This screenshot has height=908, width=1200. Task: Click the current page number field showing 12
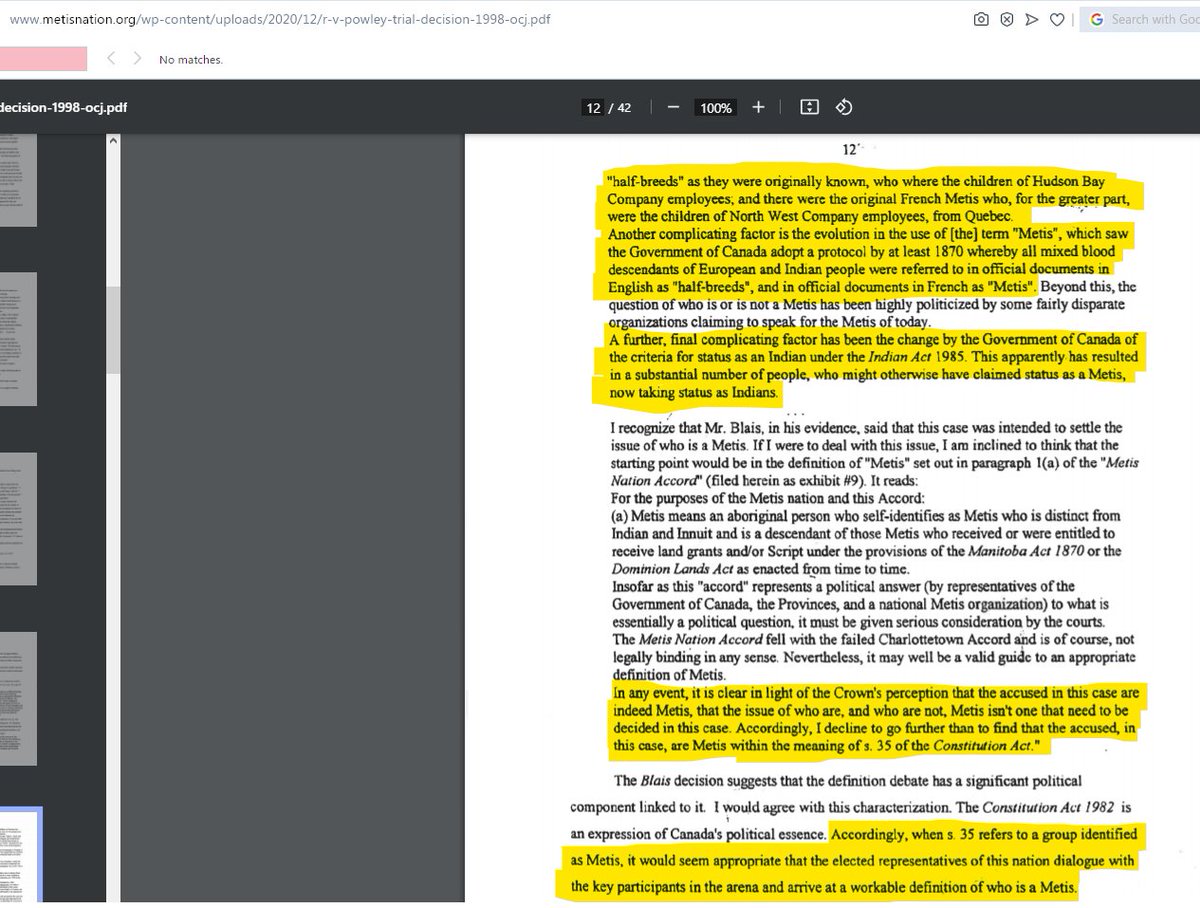point(594,108)
